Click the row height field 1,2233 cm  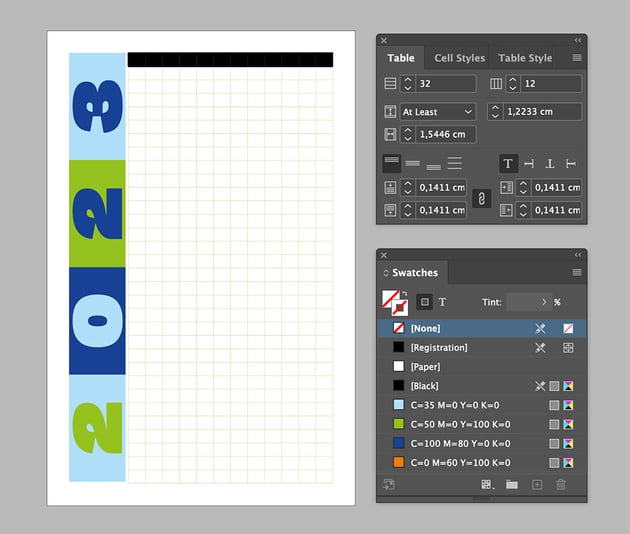[x=542, y=112]
